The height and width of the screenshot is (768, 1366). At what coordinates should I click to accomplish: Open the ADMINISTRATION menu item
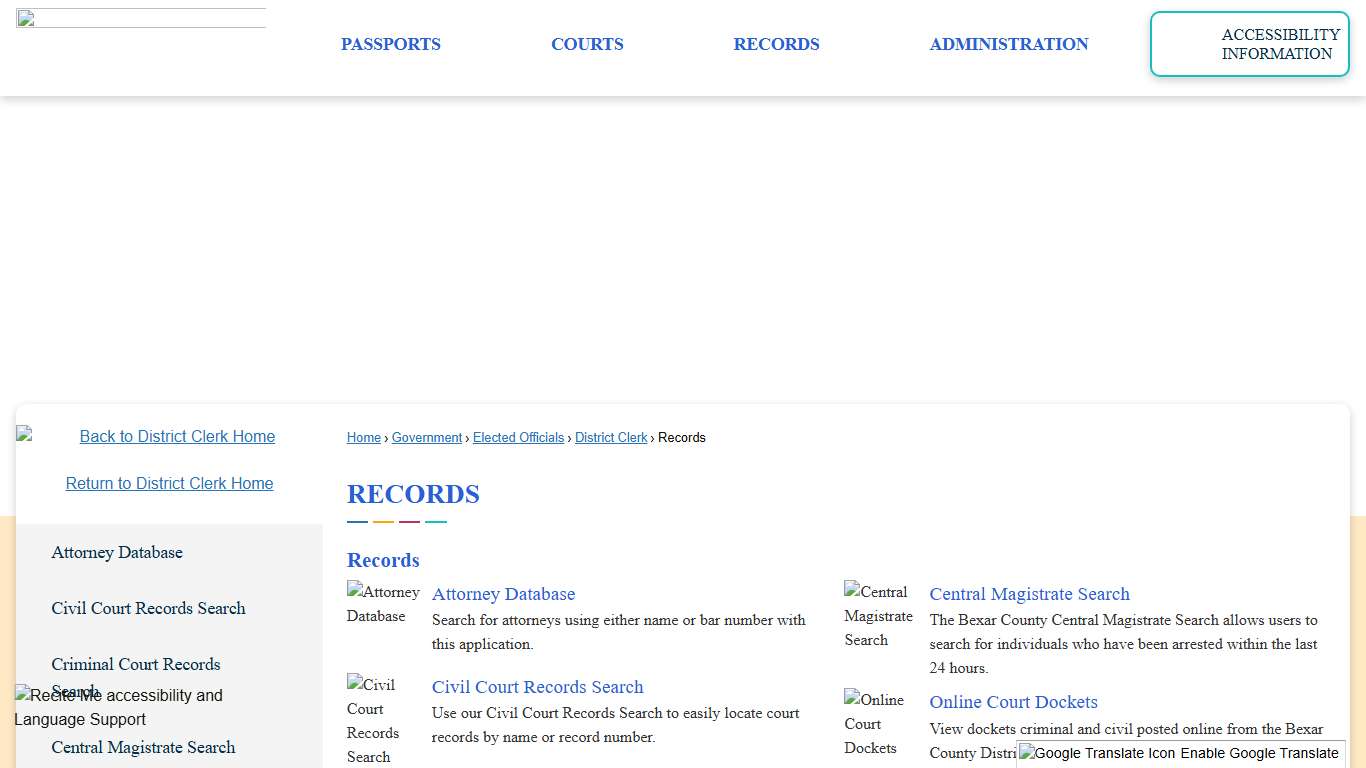pyautogui.click(x=1008, y=44)
